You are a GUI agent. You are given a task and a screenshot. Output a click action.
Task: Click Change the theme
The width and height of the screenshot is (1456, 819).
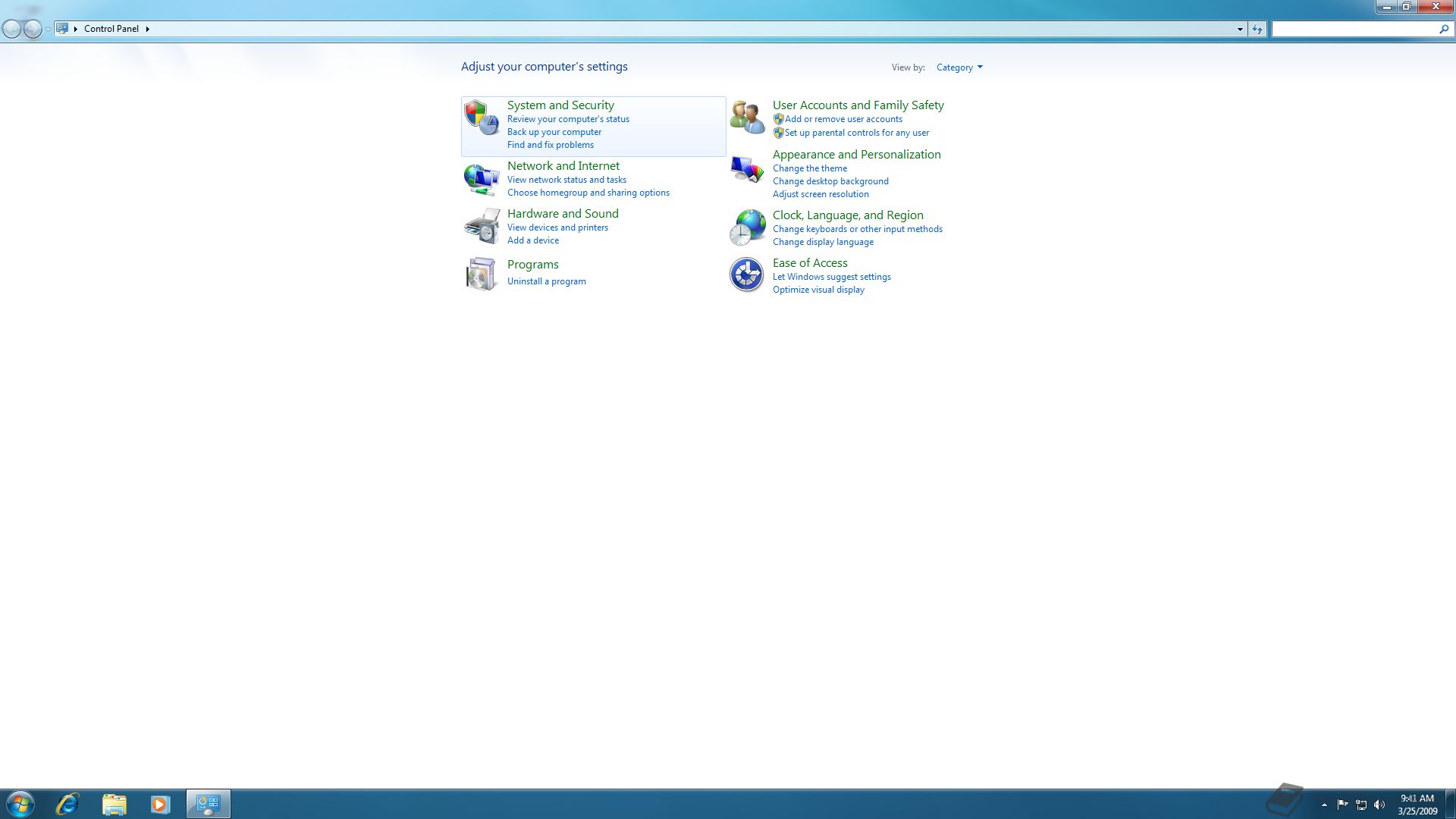pyautogui.click(x=810, y=168)
